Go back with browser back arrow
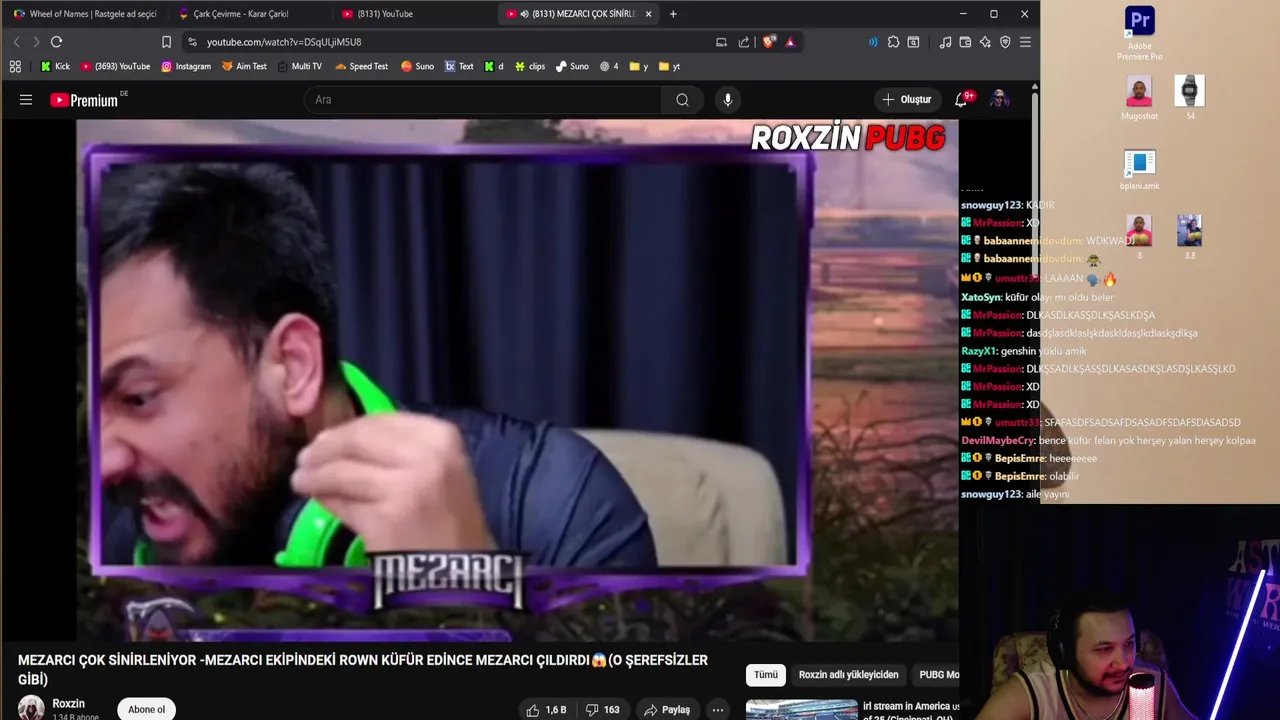1280x720 pixels. [16, 42]
